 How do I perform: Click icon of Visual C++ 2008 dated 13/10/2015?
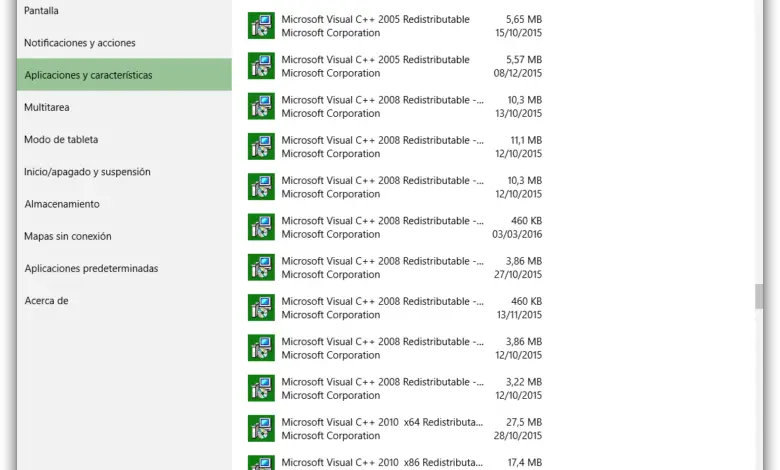(261, 106)
